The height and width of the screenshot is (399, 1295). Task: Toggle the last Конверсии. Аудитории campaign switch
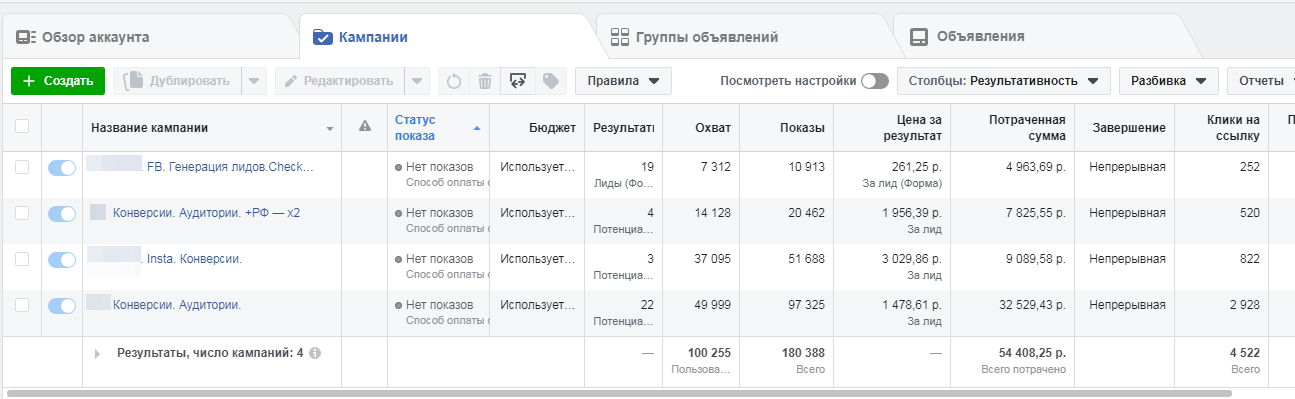tap(62, 305)
